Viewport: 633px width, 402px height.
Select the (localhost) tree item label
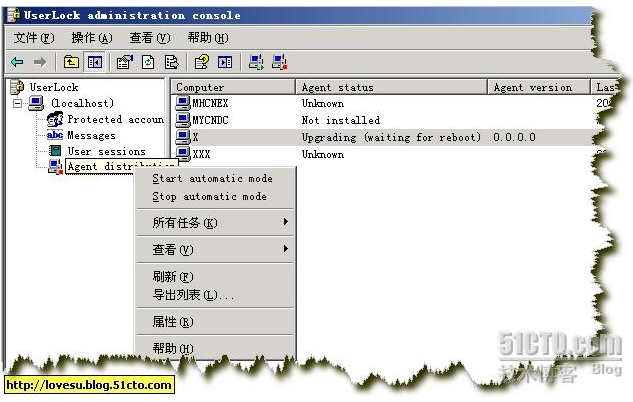point(82,103)
